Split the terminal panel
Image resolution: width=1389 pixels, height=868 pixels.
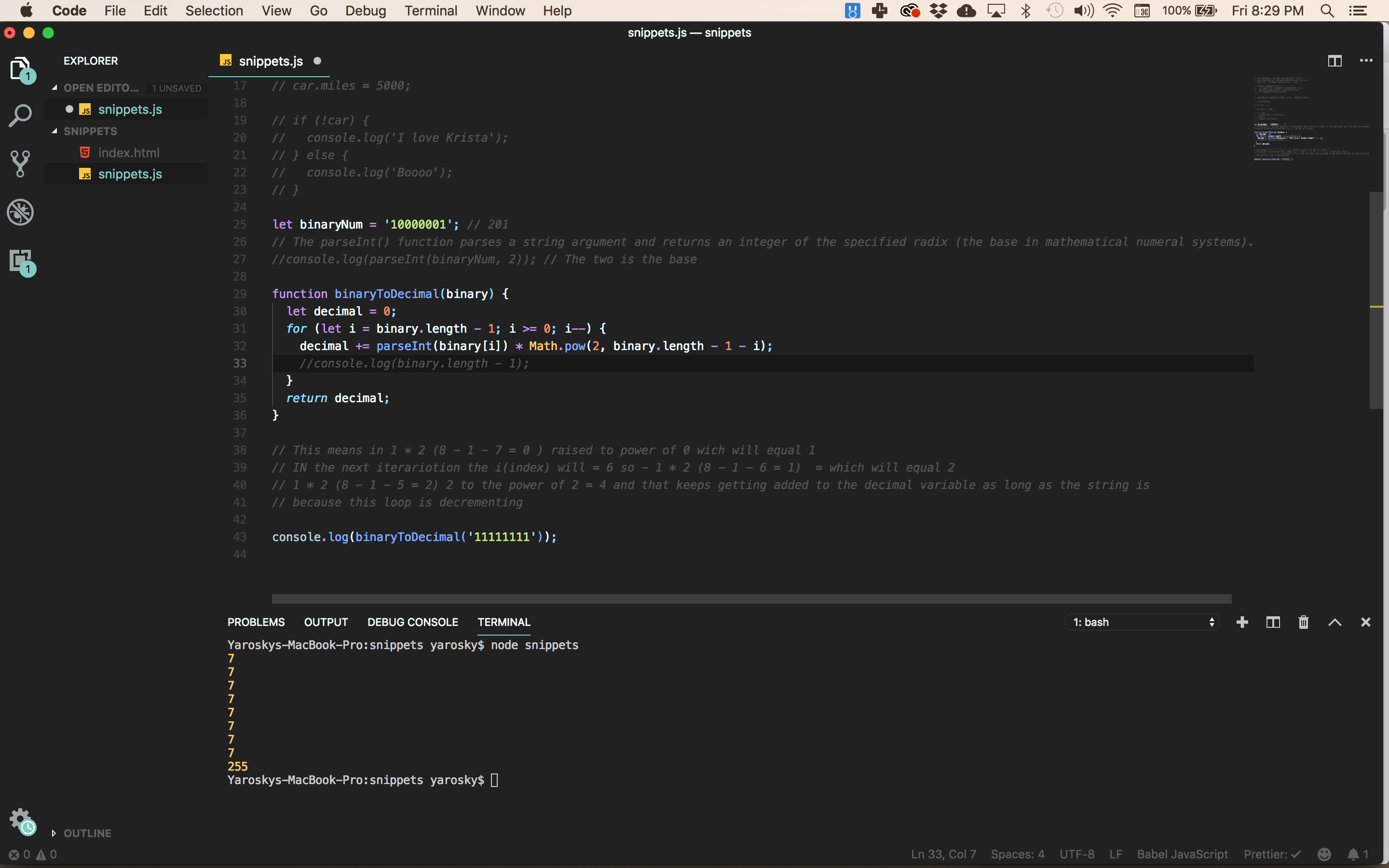point(1273,622)
